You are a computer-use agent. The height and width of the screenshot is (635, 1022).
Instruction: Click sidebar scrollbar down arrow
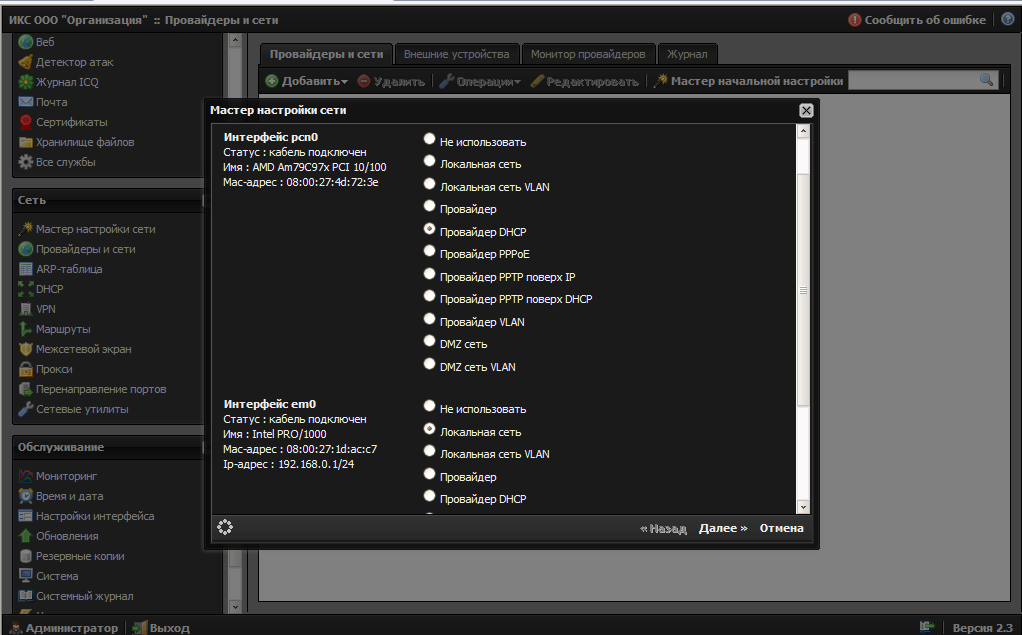[x=235, y=606]
